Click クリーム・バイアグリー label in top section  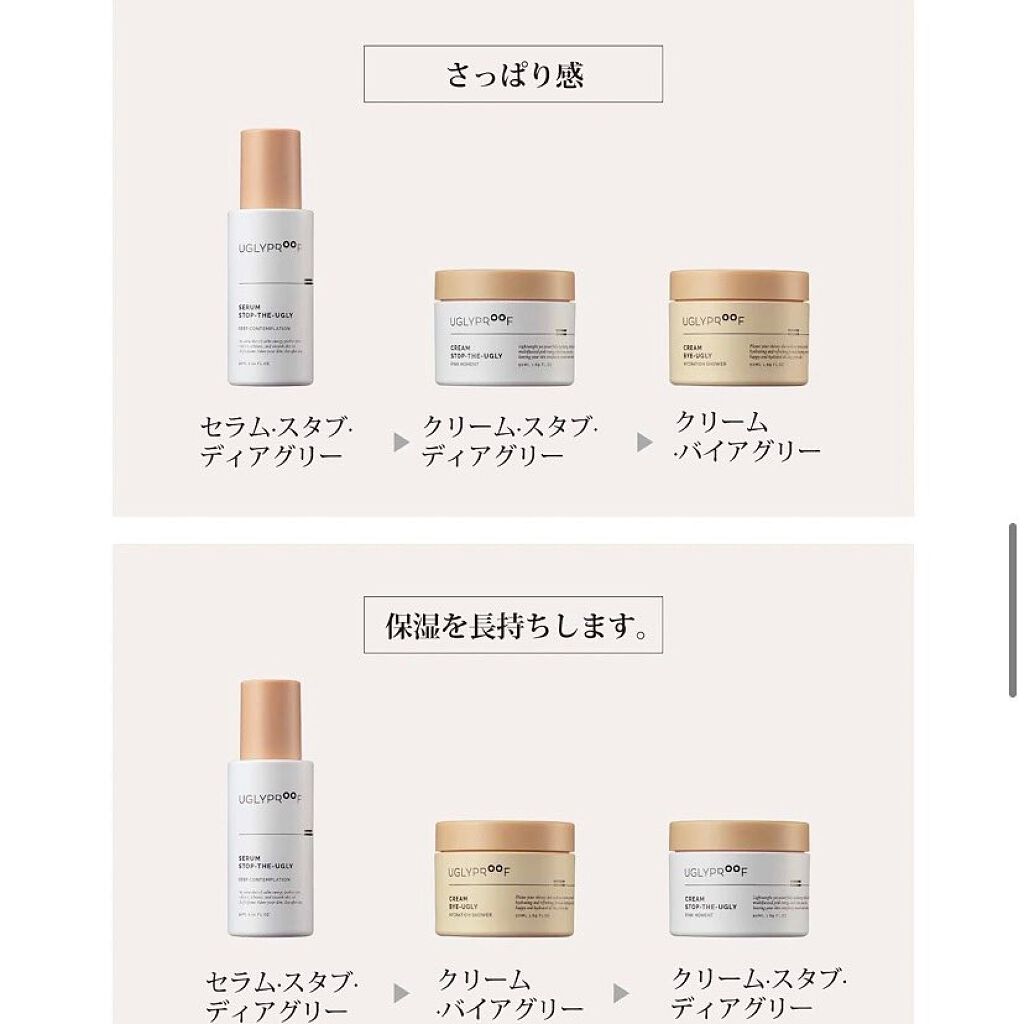[747, 437]
